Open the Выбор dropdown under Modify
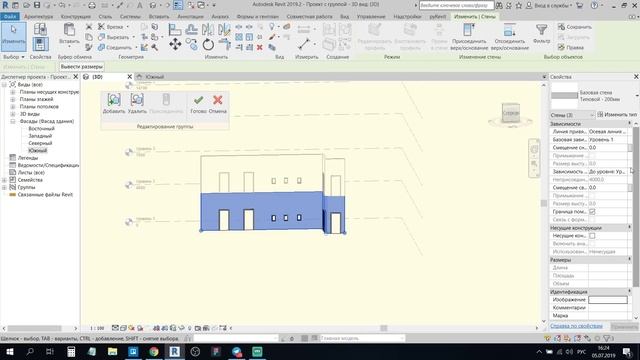The image size is (640, 360). pos(13,57)
